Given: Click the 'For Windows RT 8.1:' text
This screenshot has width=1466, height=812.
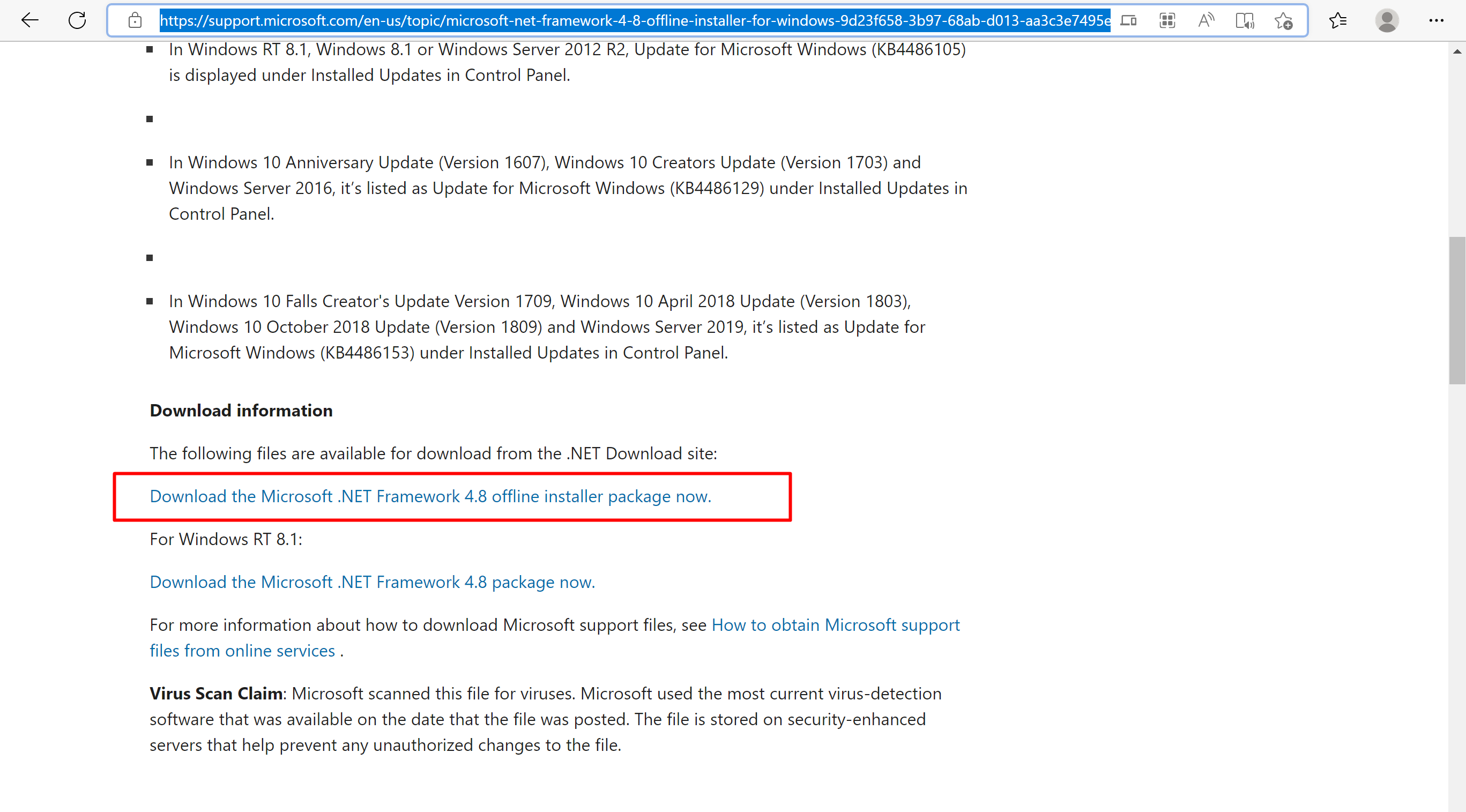Looking at the screenshot, I should point(226,539).
